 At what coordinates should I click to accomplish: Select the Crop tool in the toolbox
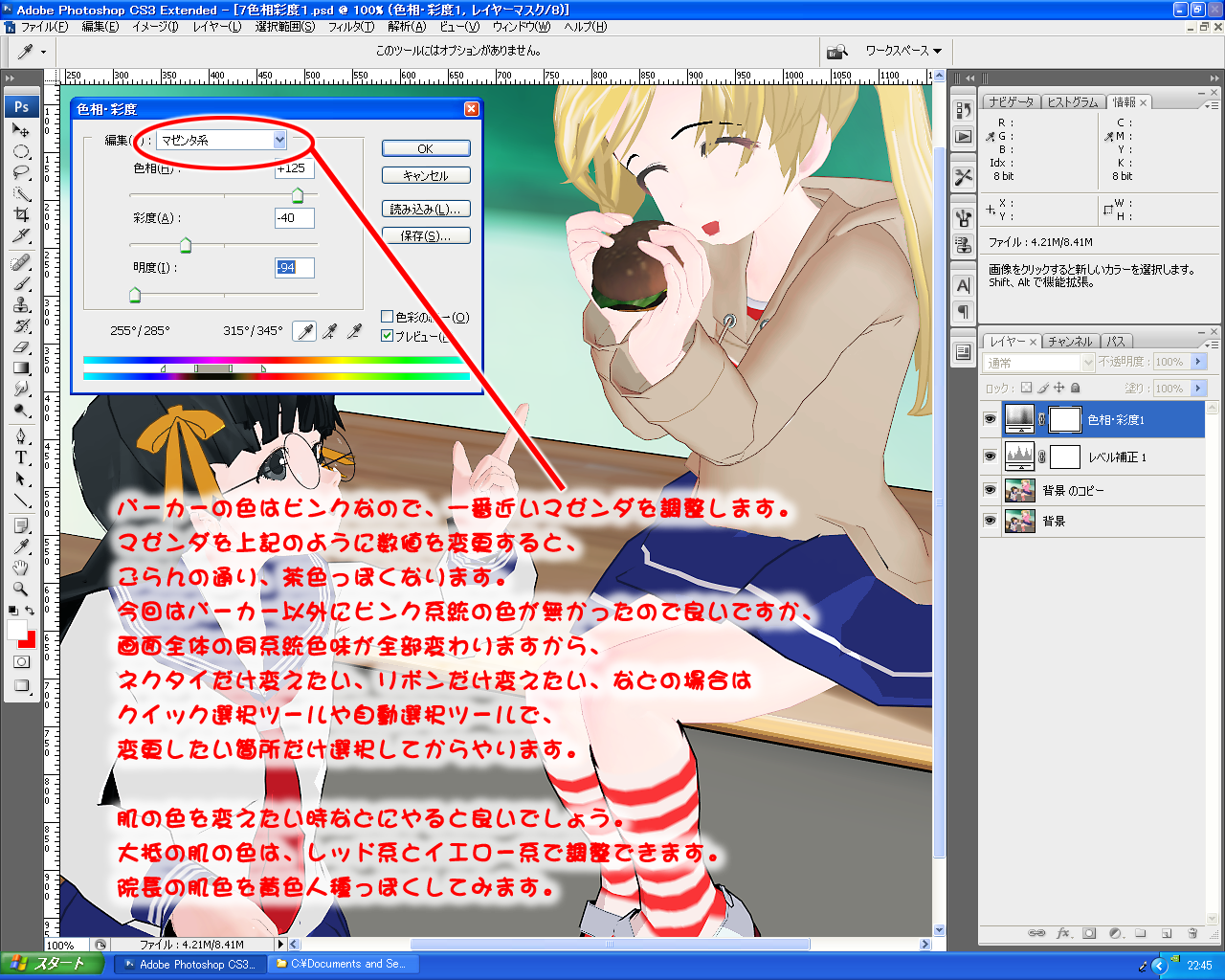click(21, 214)
